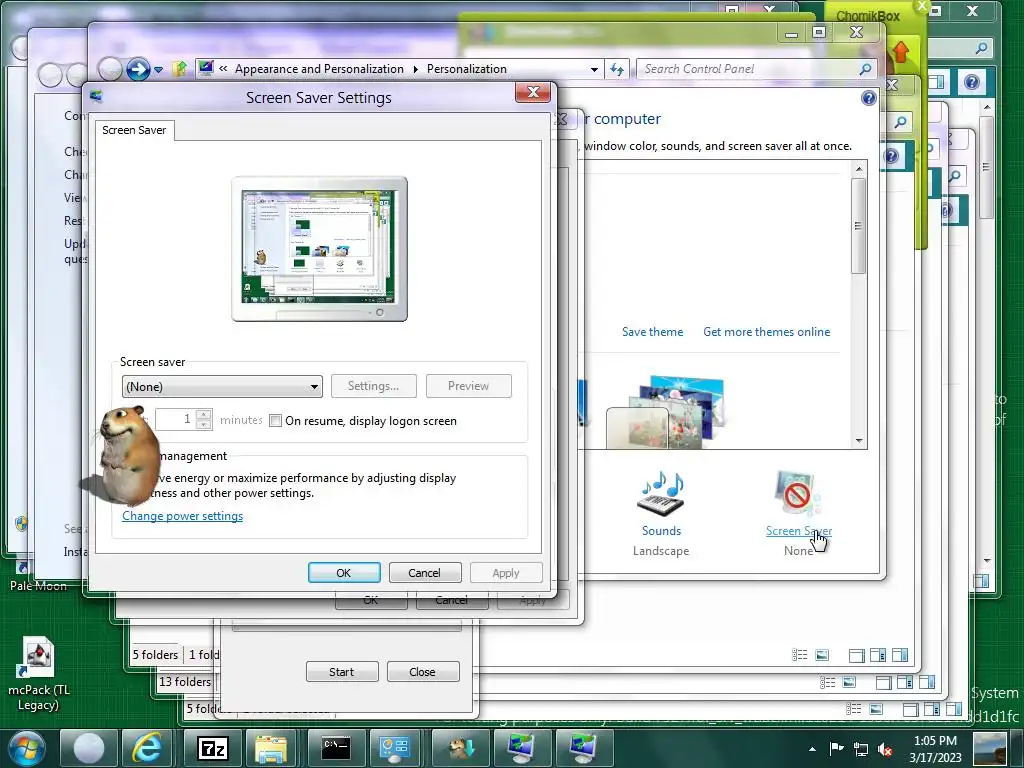Click Get more themes online link
This screenshot has height=768, width=1024.
point(767,332)
